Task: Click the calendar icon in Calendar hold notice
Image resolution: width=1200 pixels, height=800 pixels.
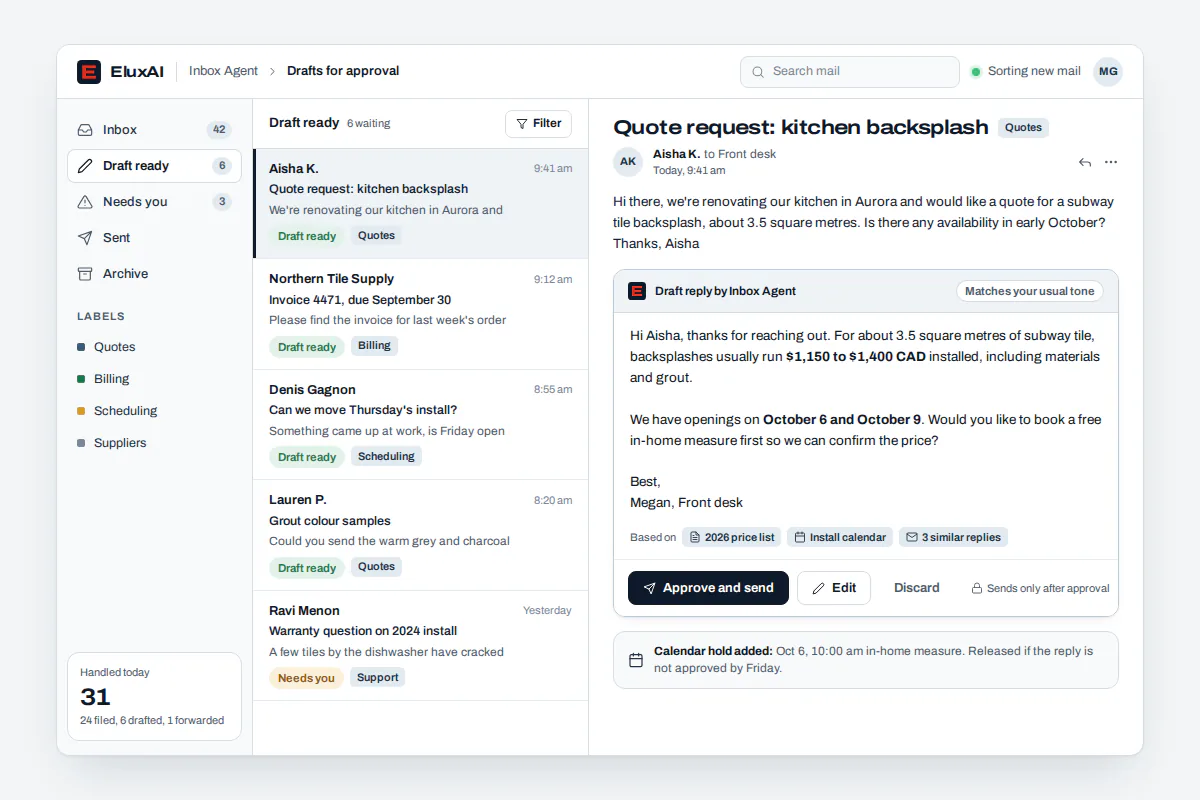Action: click(x=636, y=660)
